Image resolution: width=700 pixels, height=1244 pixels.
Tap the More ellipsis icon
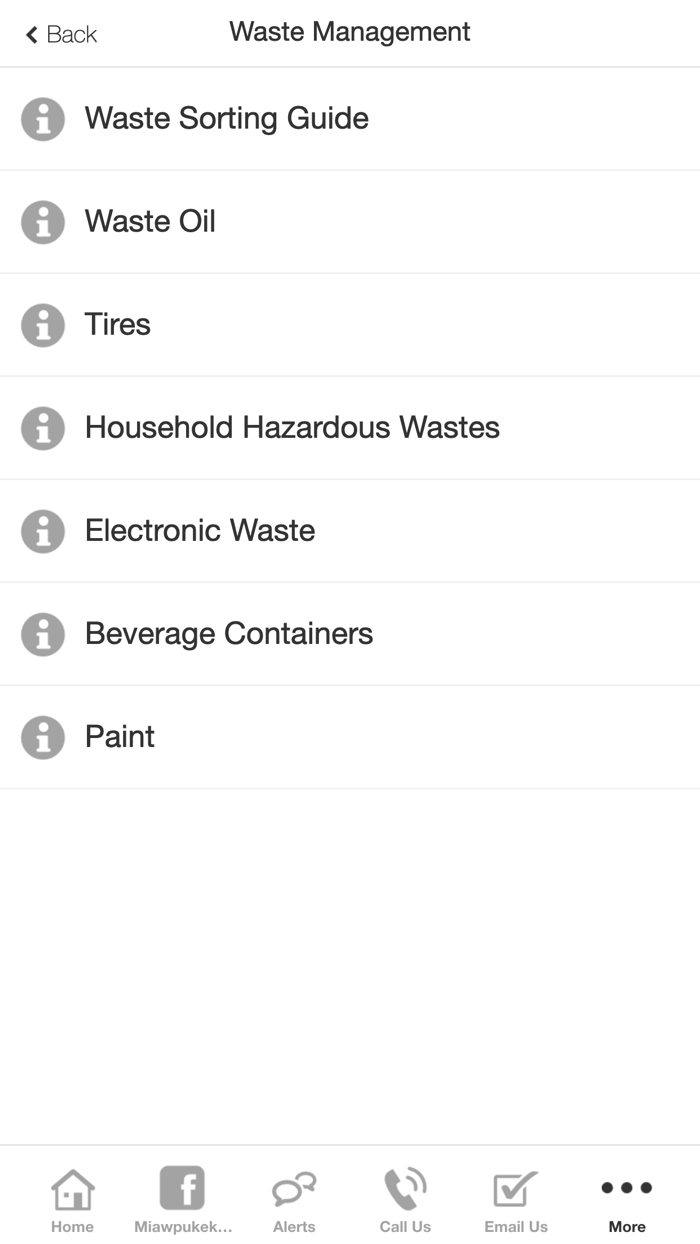click(626, 1188)
